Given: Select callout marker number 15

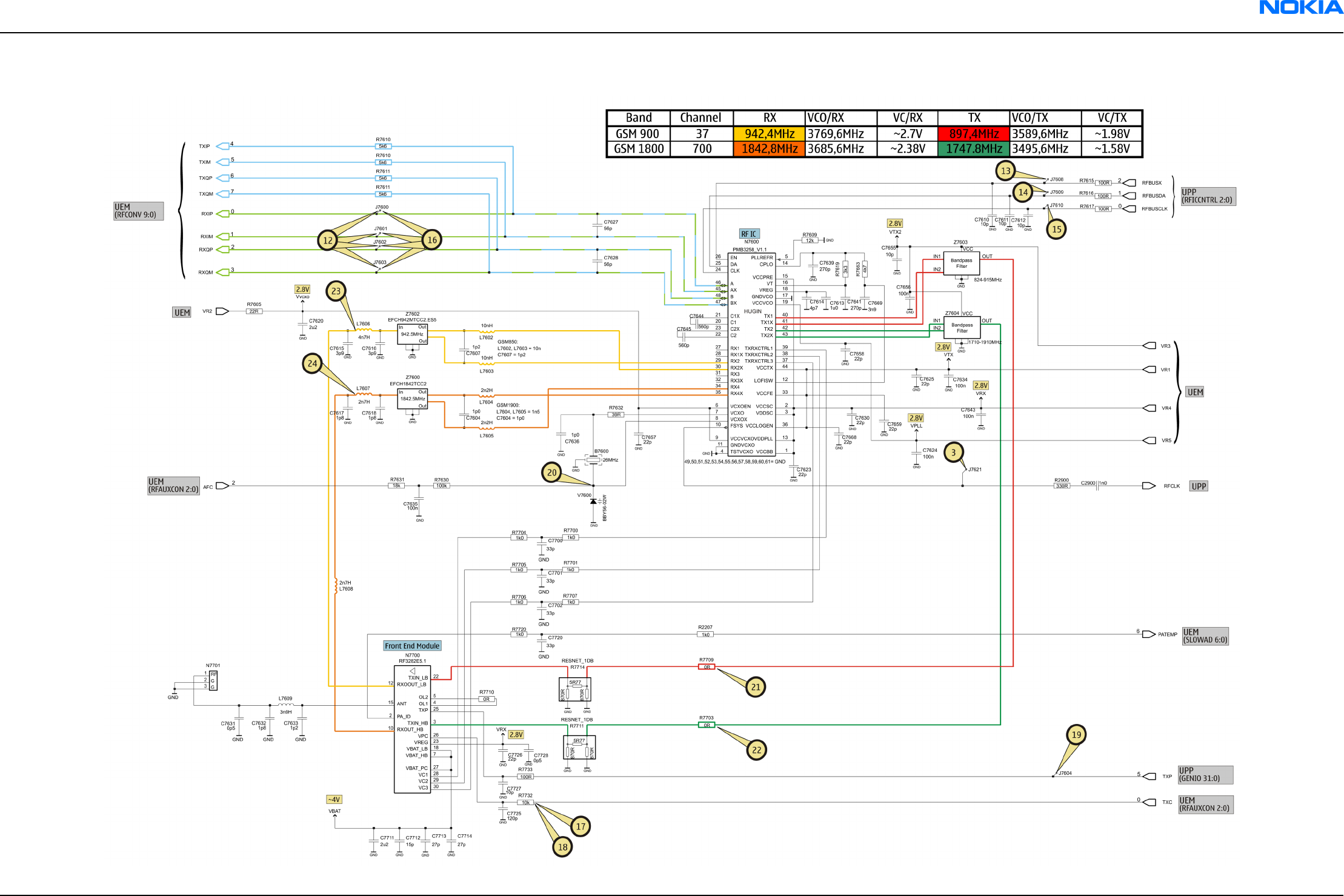Looking at the screenshot, I should tap(1056, 229).
